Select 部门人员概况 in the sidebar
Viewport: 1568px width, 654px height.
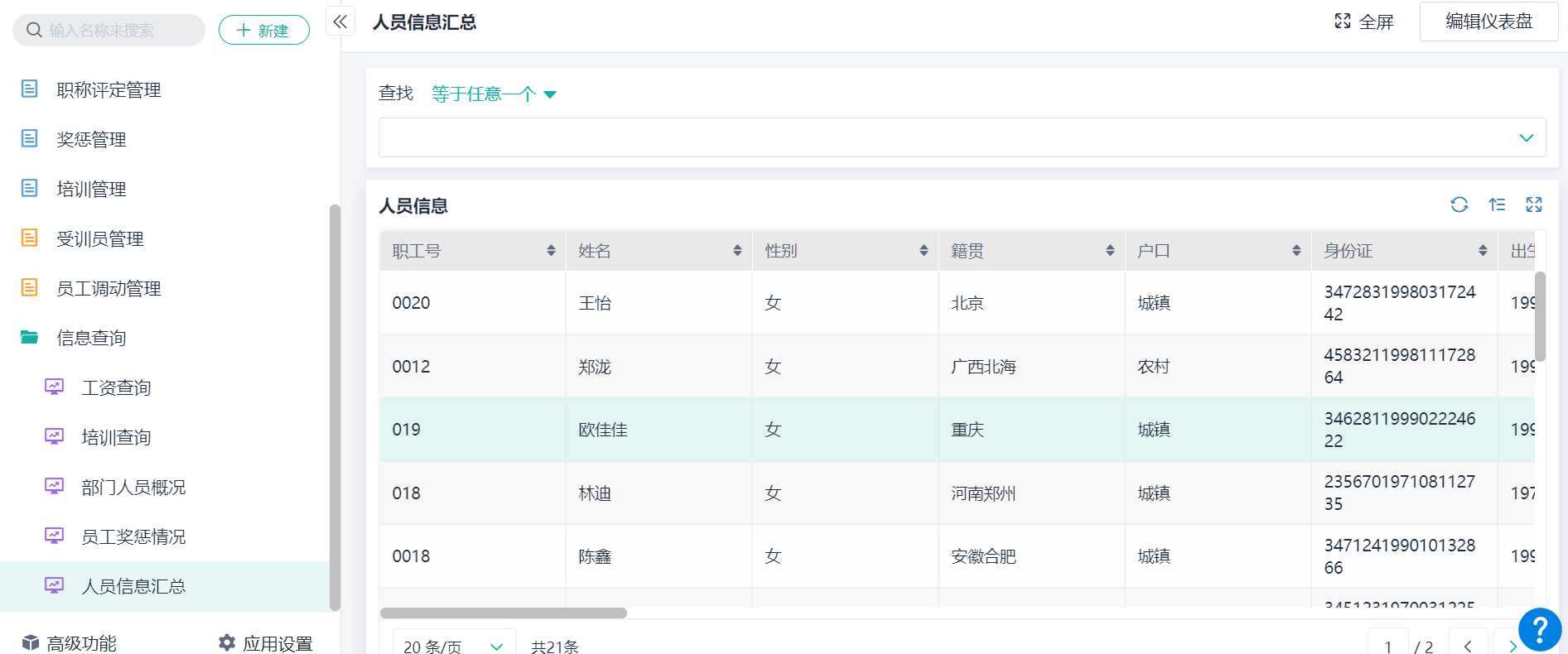pos(133,487)
